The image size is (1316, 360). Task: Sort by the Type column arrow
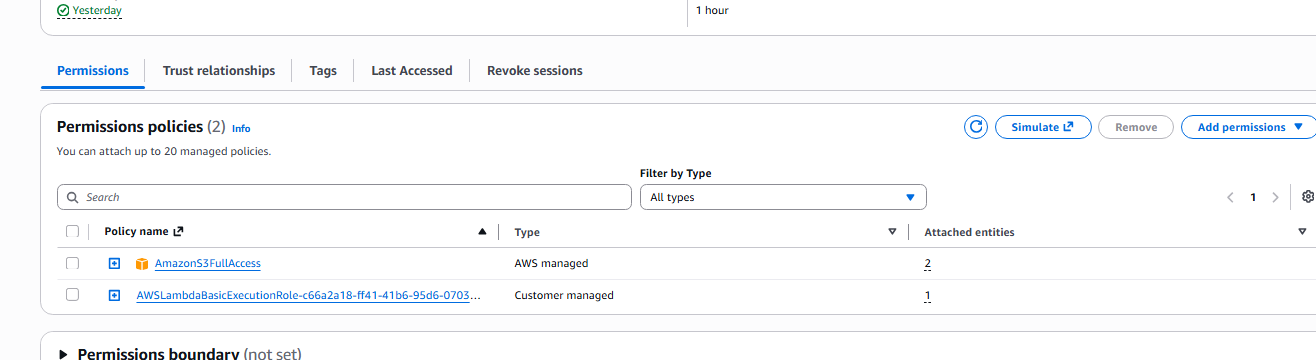[x=892, y=232]
